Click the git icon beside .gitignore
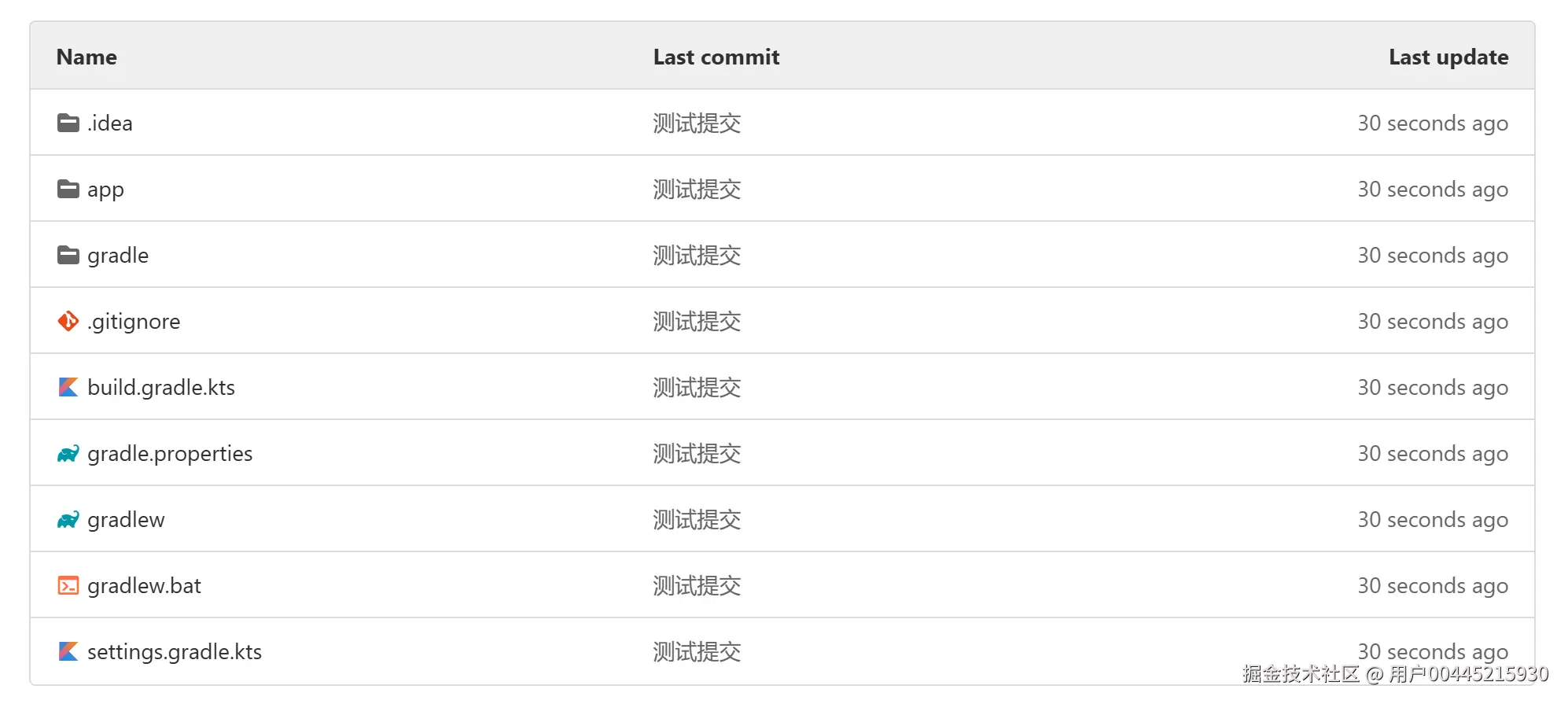 [68, 321]
